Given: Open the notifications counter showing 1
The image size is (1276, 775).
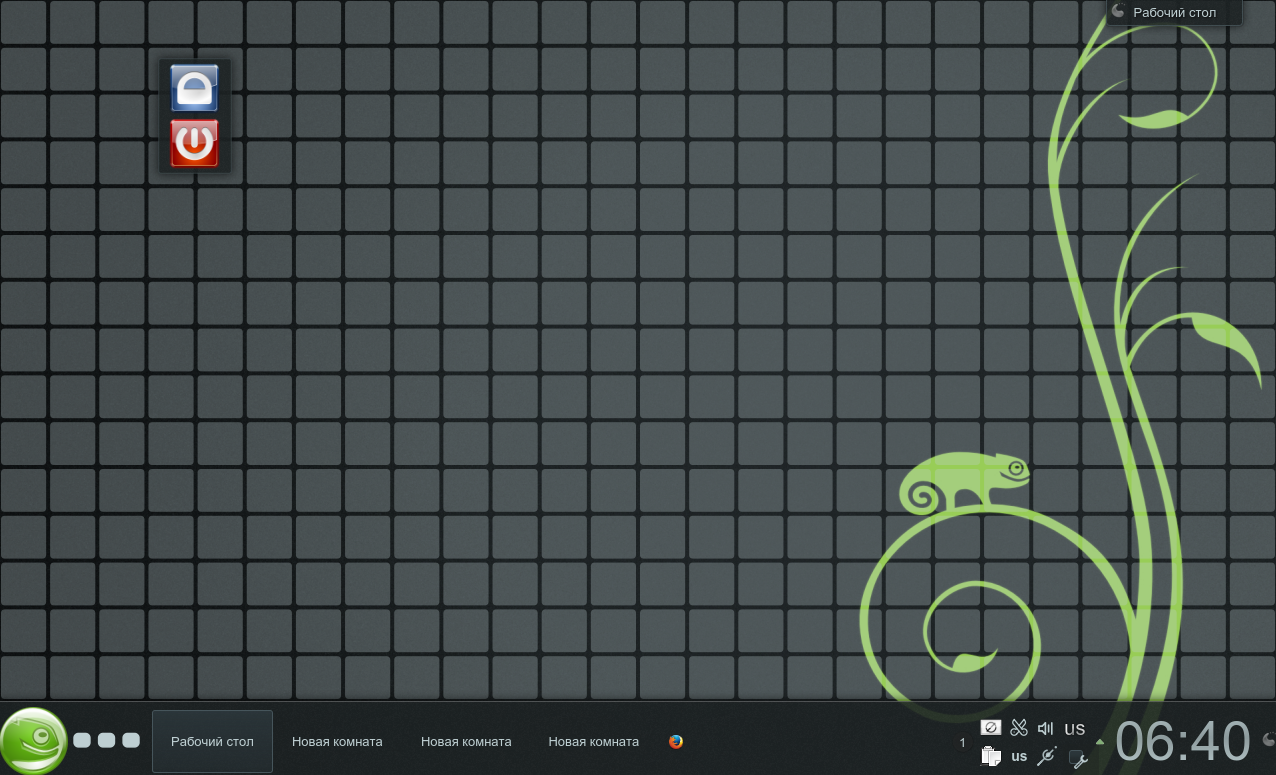Looking at the screenshot, I should point(962,742).
